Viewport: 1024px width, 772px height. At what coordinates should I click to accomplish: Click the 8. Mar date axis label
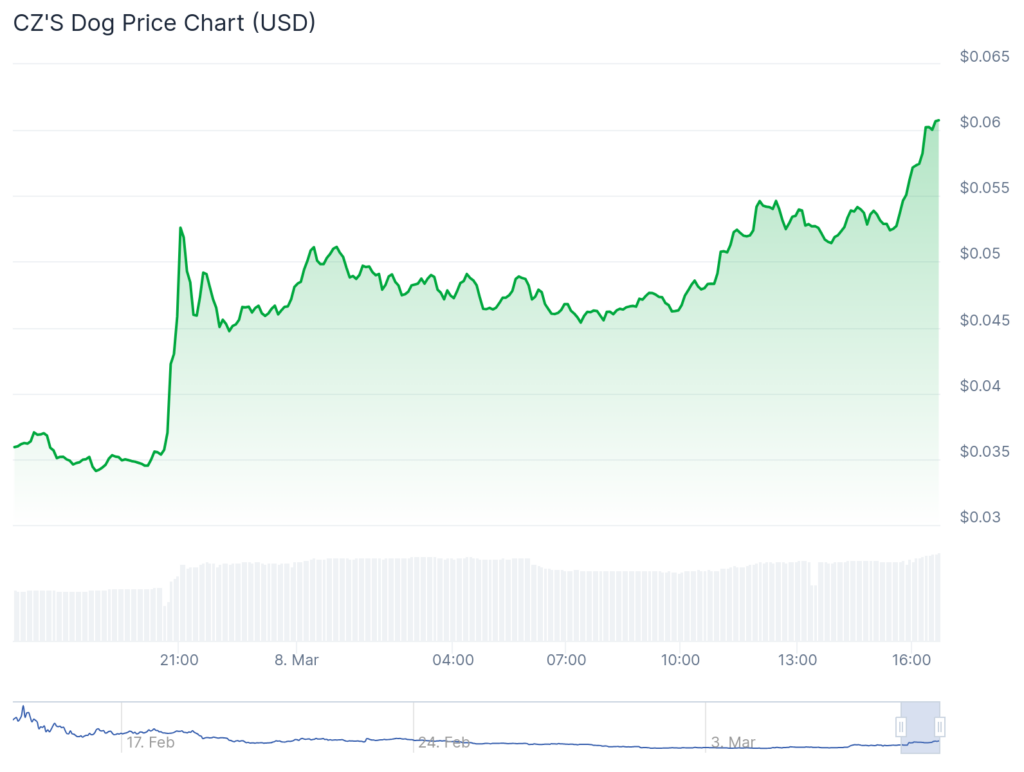(x=296, y=660)
